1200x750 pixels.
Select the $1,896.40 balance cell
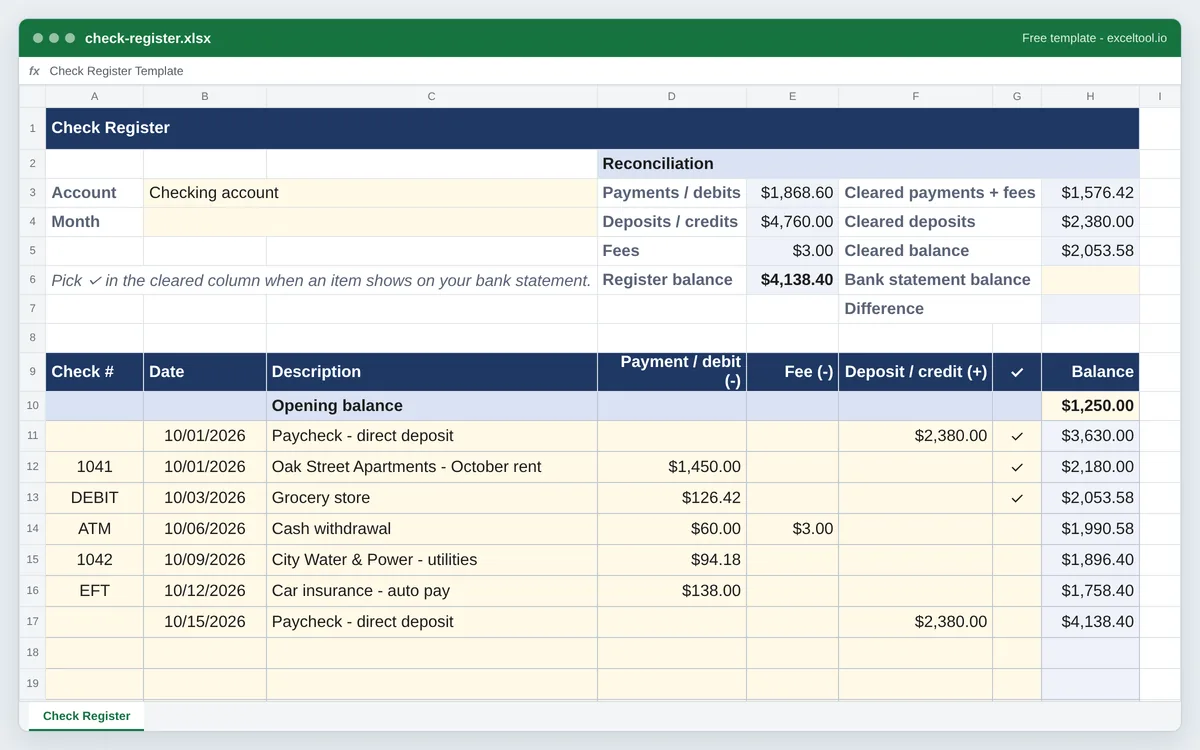[1090, 560]
